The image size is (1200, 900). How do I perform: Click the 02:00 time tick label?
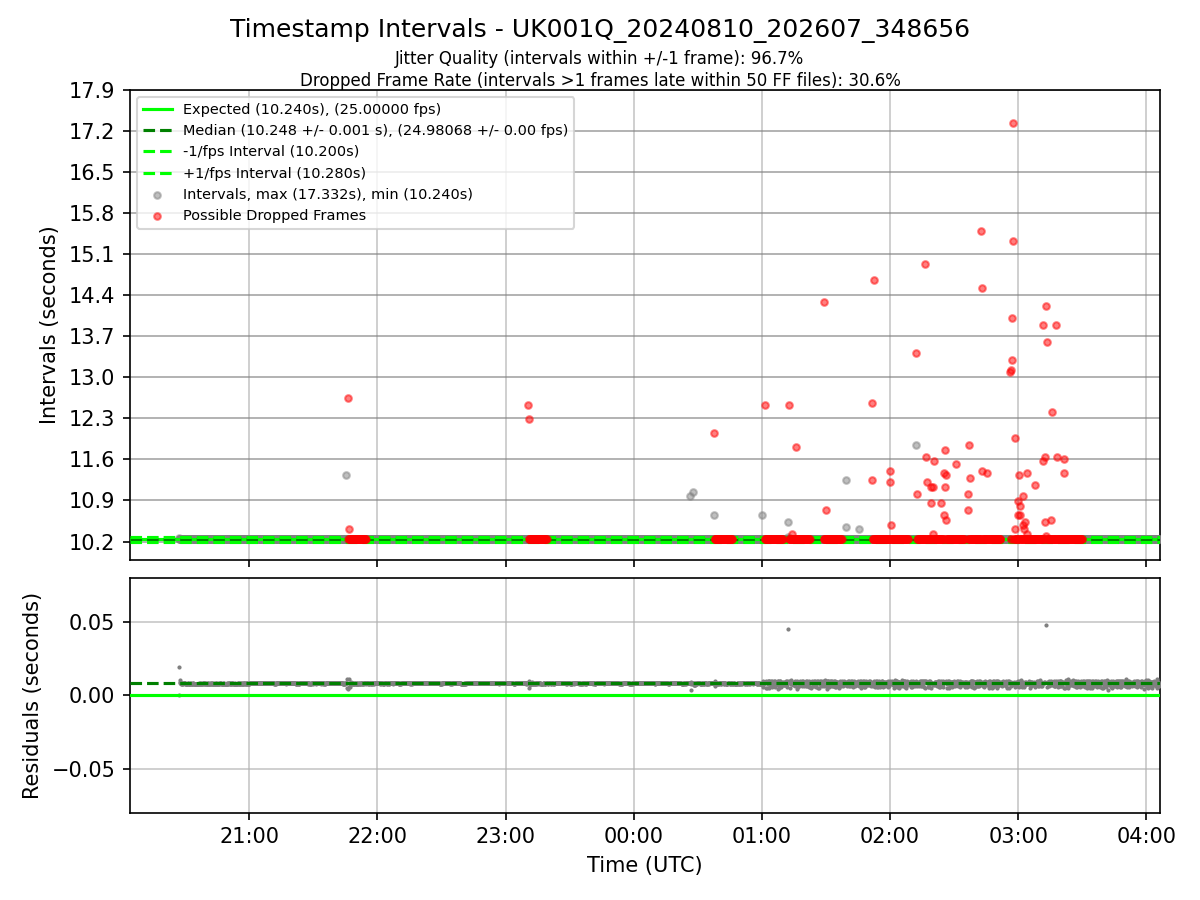[889, 836]
